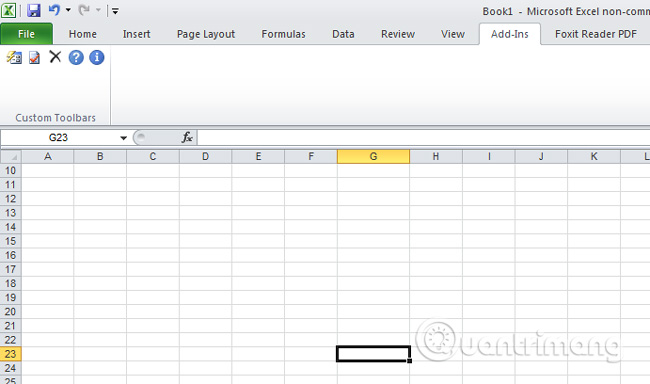Open the Foxit Reader PDF tab
Viewport: 650px width, 384px height.
pyautogui.click(x=596, y=34)
